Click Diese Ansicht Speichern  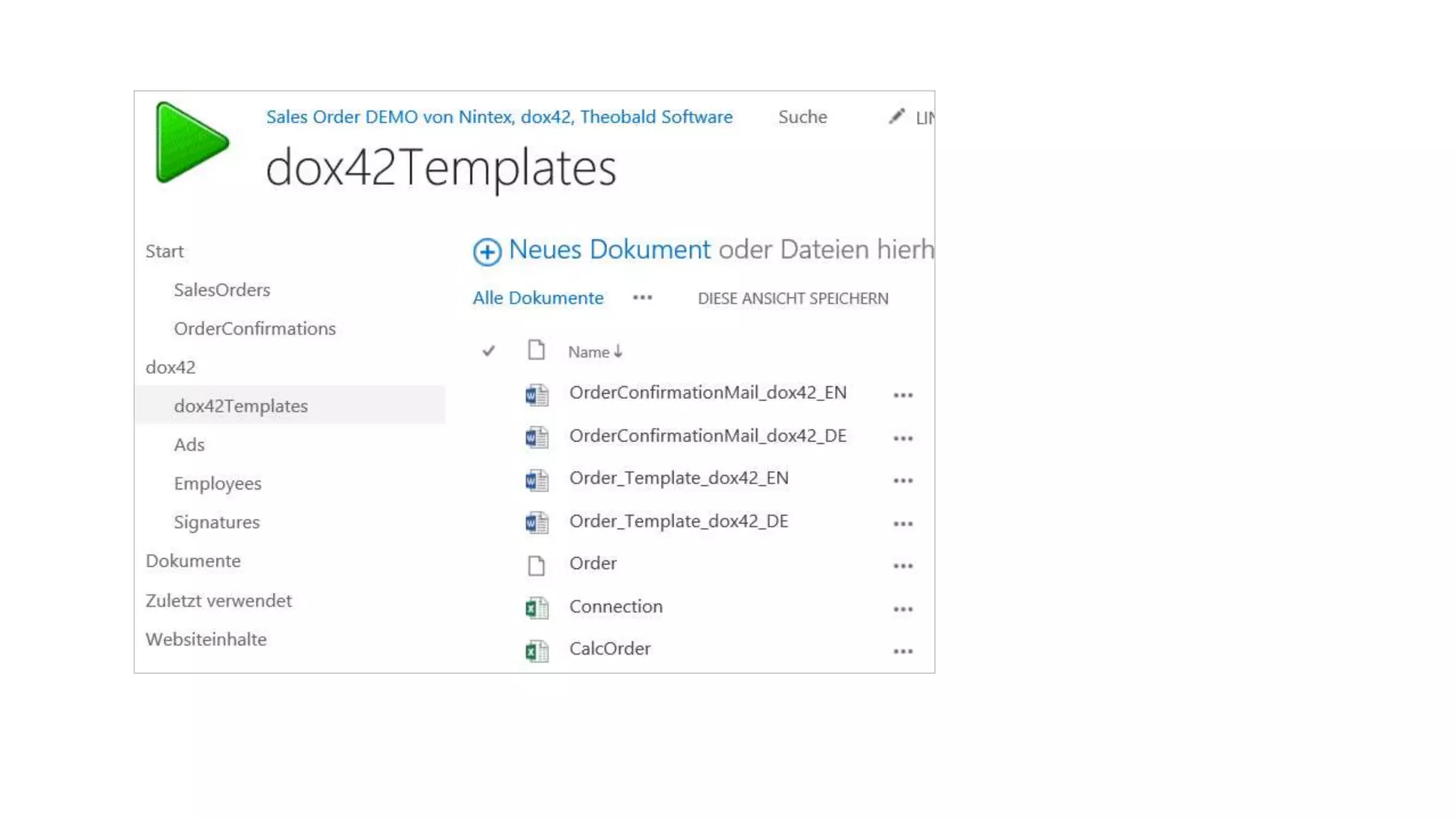pos(793,299)
